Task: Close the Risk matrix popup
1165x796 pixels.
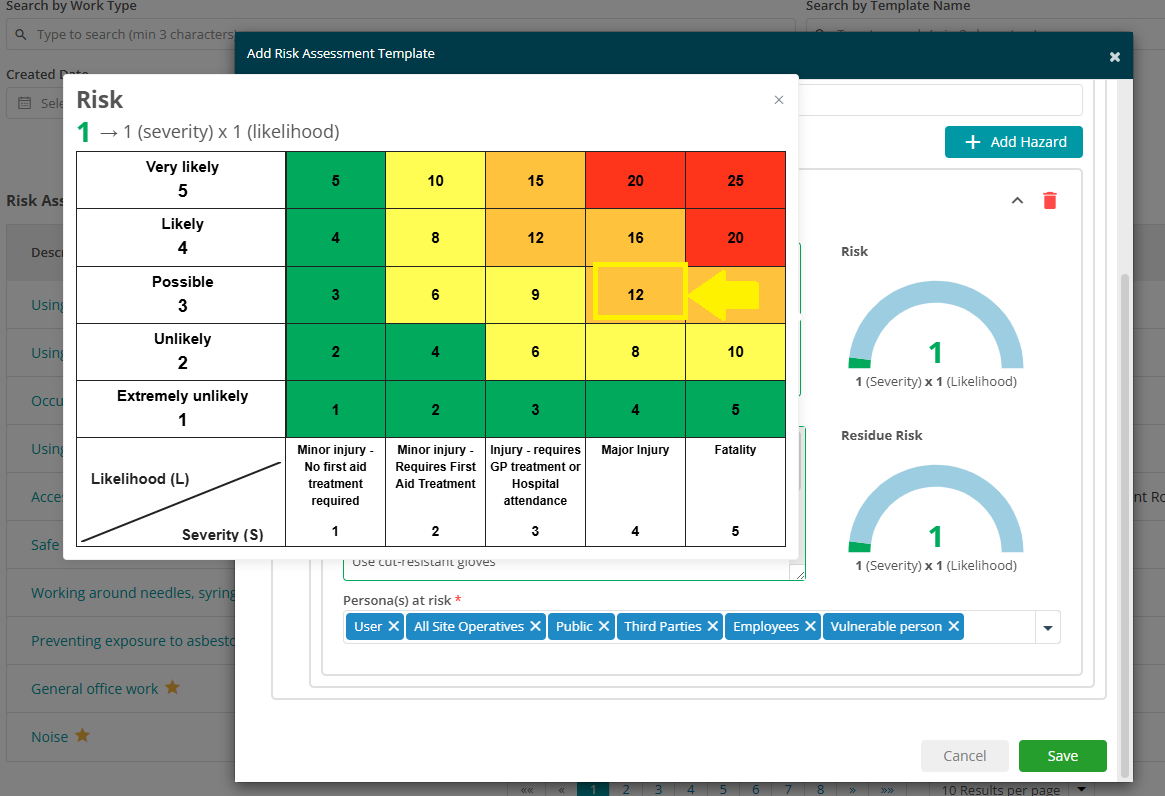Action: click(779, 100)
